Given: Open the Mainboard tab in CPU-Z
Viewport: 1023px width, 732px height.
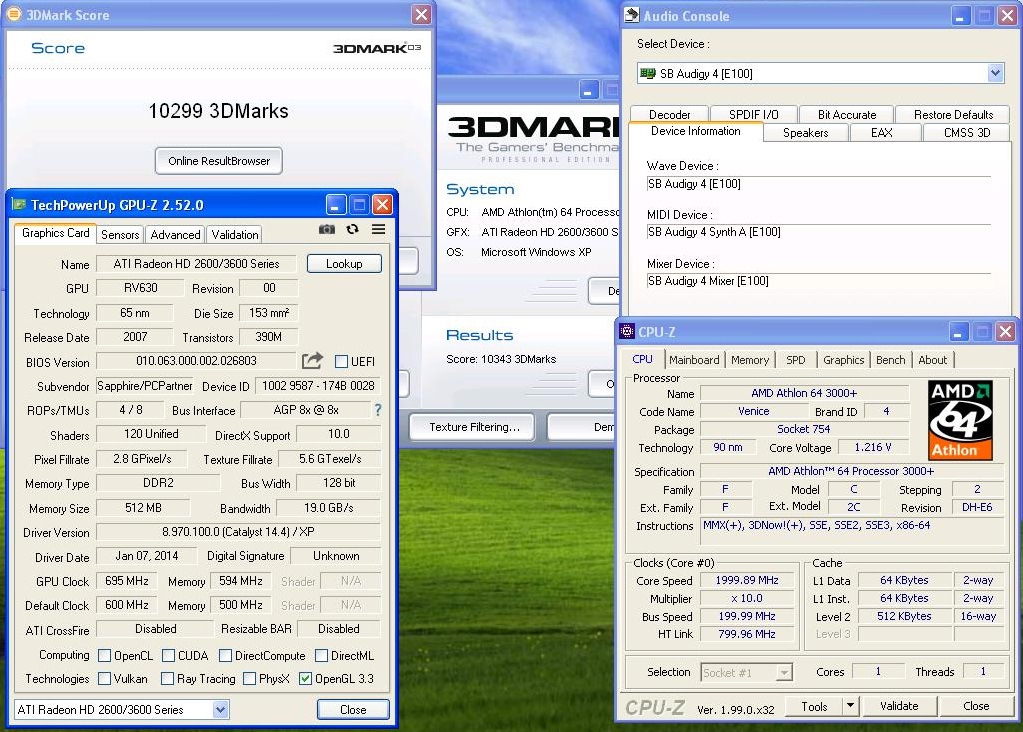Looking at the screenshot, I should 694,359.
